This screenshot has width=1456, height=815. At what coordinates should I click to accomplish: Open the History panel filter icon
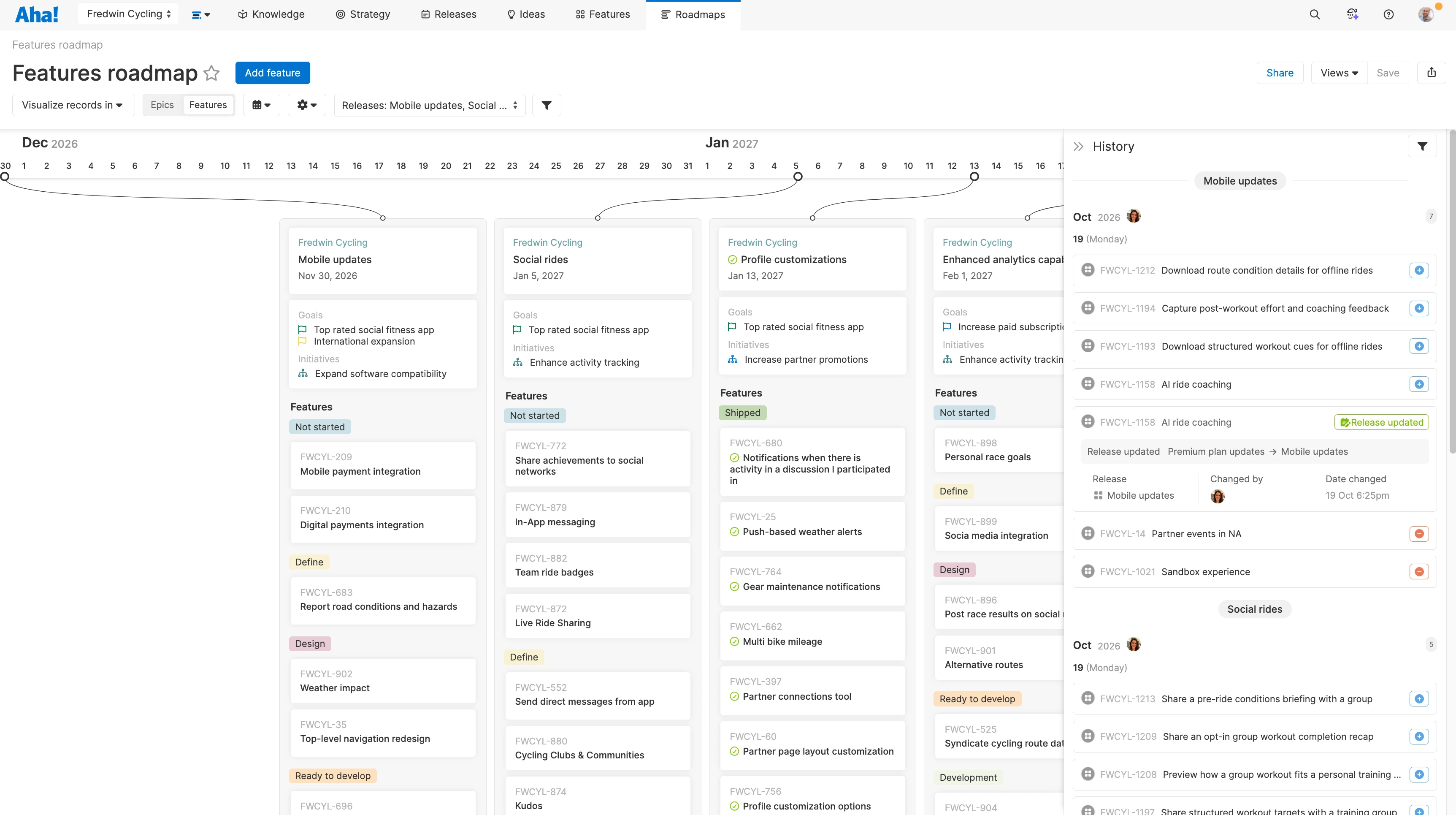coord(1422,147)
